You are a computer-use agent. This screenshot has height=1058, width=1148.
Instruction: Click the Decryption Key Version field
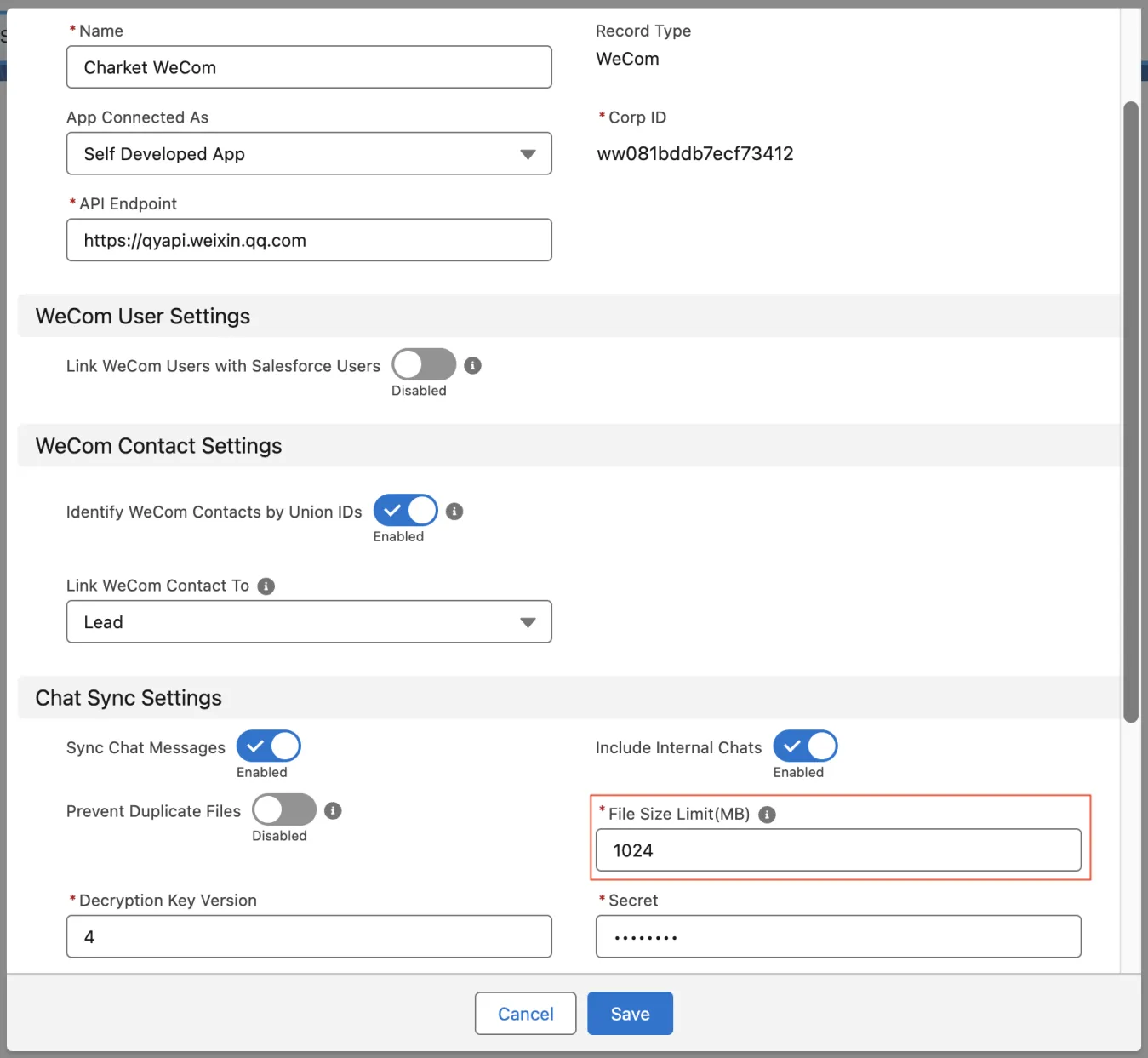pyautogui.click(x=309, y=937)
